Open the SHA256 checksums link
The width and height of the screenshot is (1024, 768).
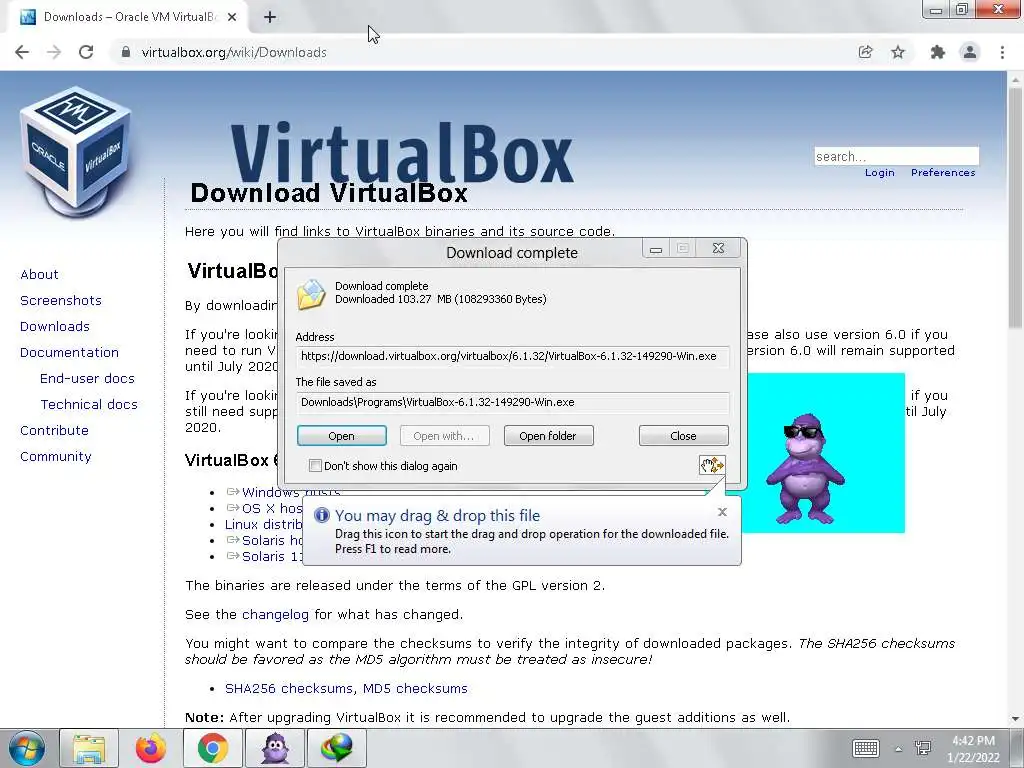pyautogui.click(x=289, y=688)
